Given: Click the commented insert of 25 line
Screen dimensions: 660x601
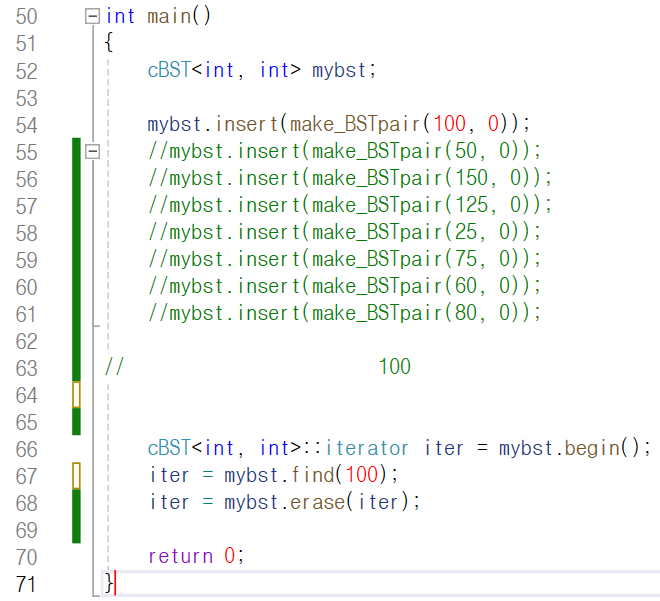Looking at the screenshot, I should pos(344,232).
